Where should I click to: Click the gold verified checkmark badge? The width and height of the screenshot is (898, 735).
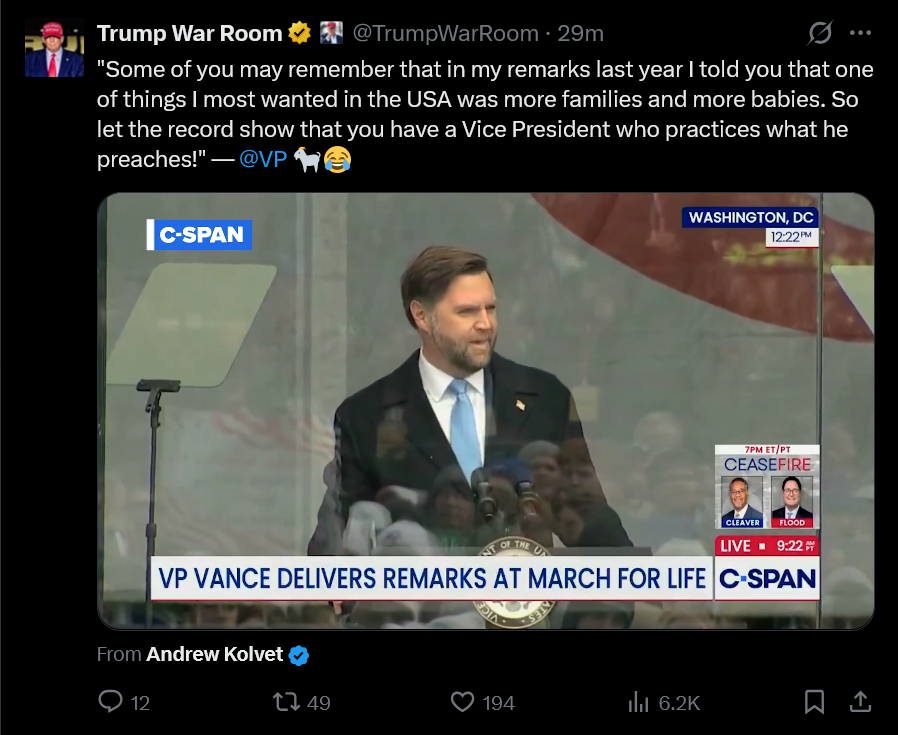pos(299,33)
